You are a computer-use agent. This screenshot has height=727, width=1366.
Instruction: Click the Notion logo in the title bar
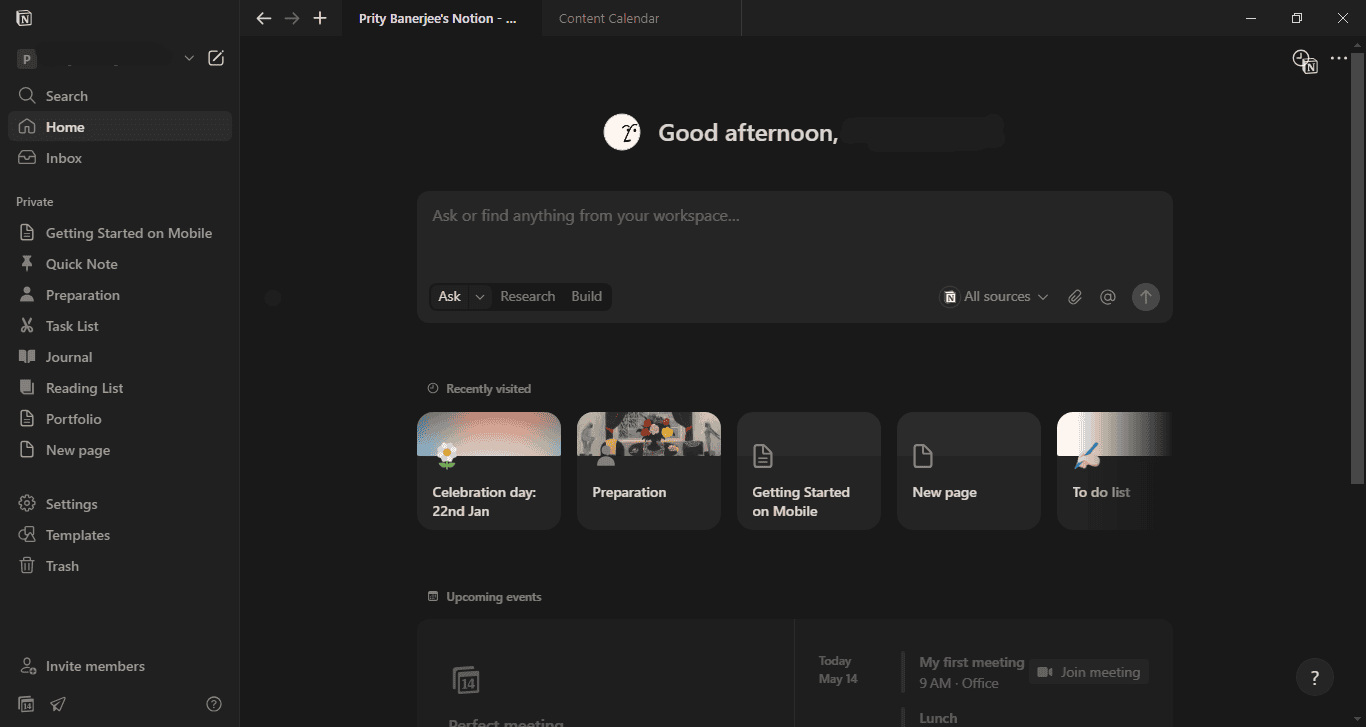(24, 18)
